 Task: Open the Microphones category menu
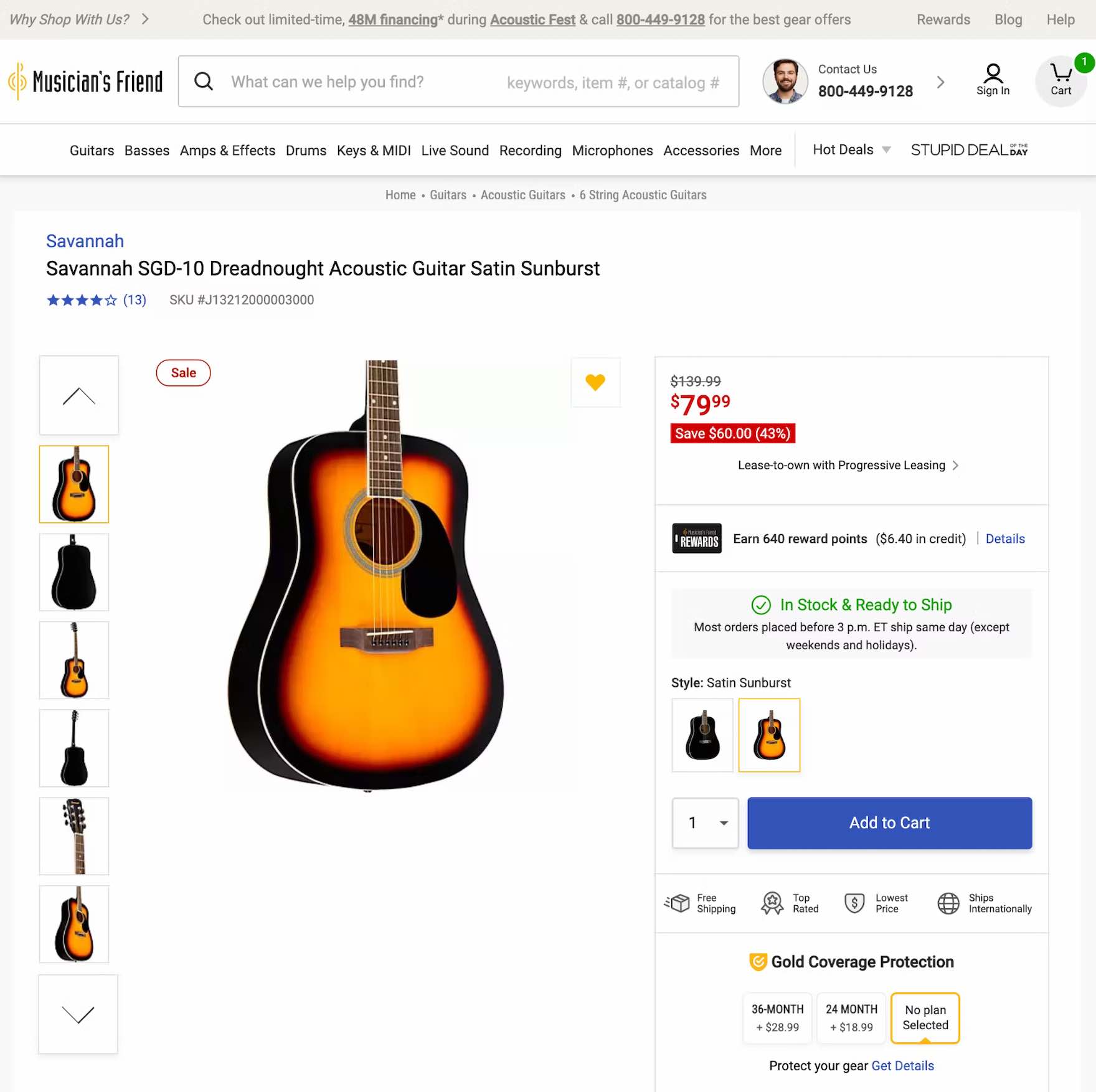pyautogui.click(x=612, y=151)
